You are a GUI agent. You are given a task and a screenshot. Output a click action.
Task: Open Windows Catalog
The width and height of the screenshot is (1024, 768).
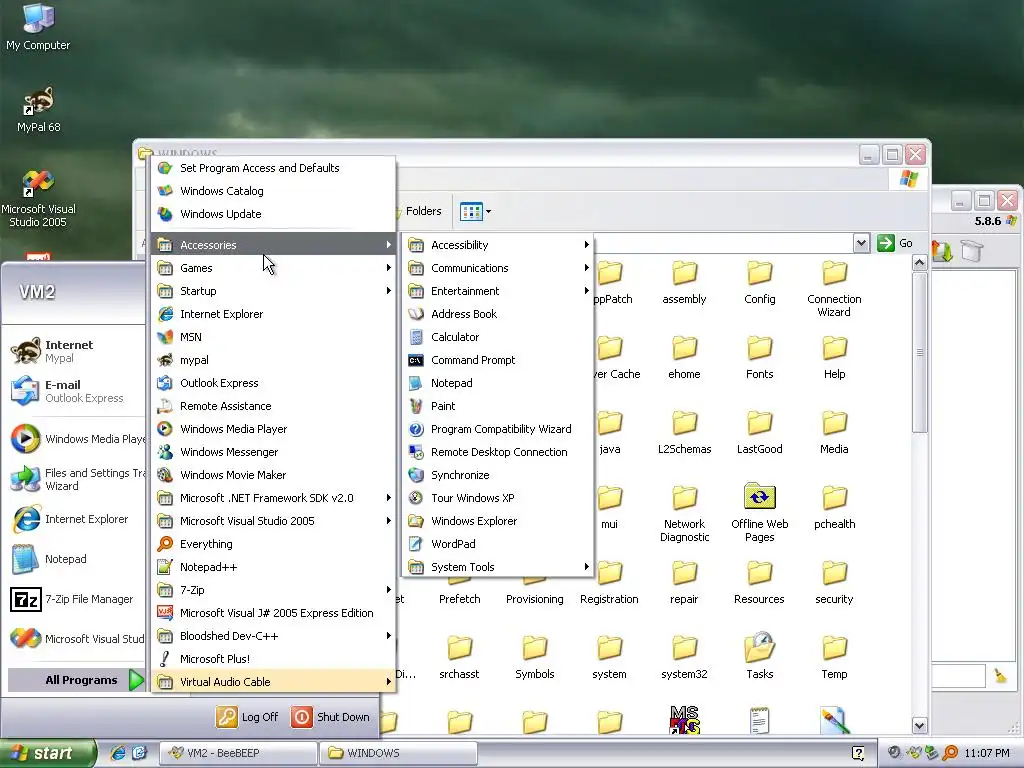tap(274, 191)
